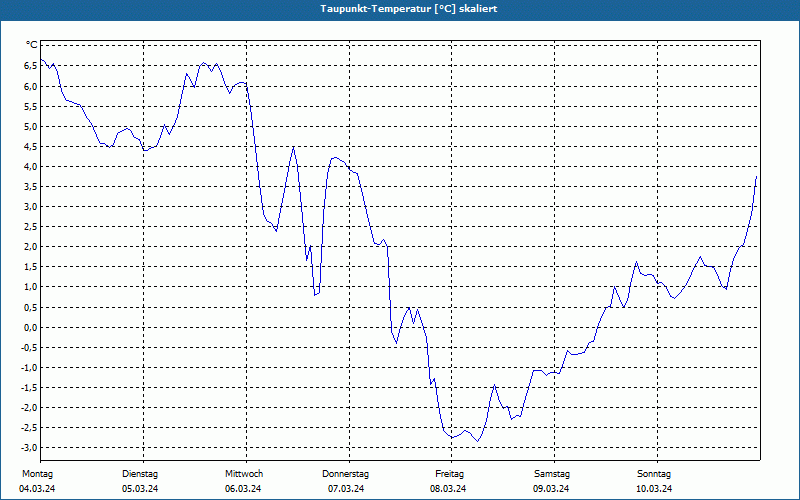
Task: Click the 0,0 y-axis label
Action: (x=31, y=327)
